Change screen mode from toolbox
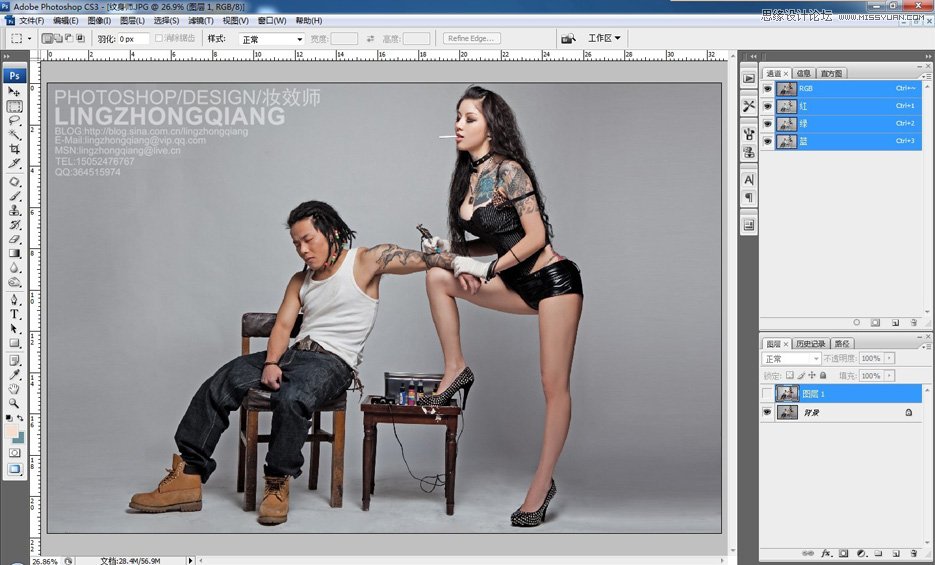 coord(14,469)
